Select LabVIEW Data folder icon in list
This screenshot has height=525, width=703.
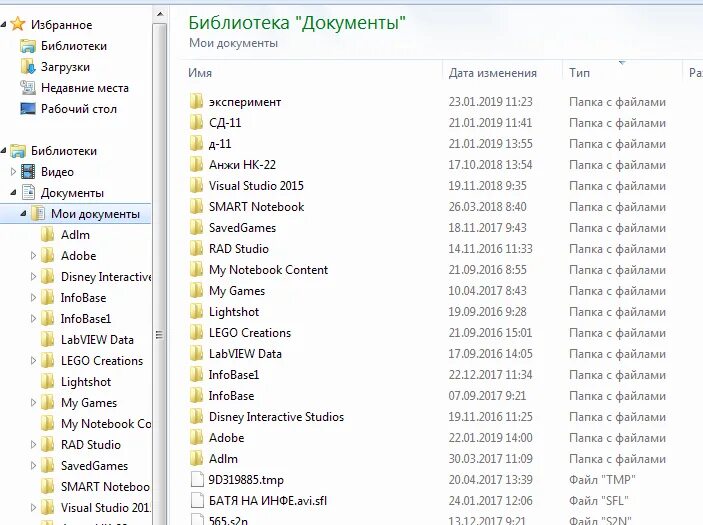[196, 353]
